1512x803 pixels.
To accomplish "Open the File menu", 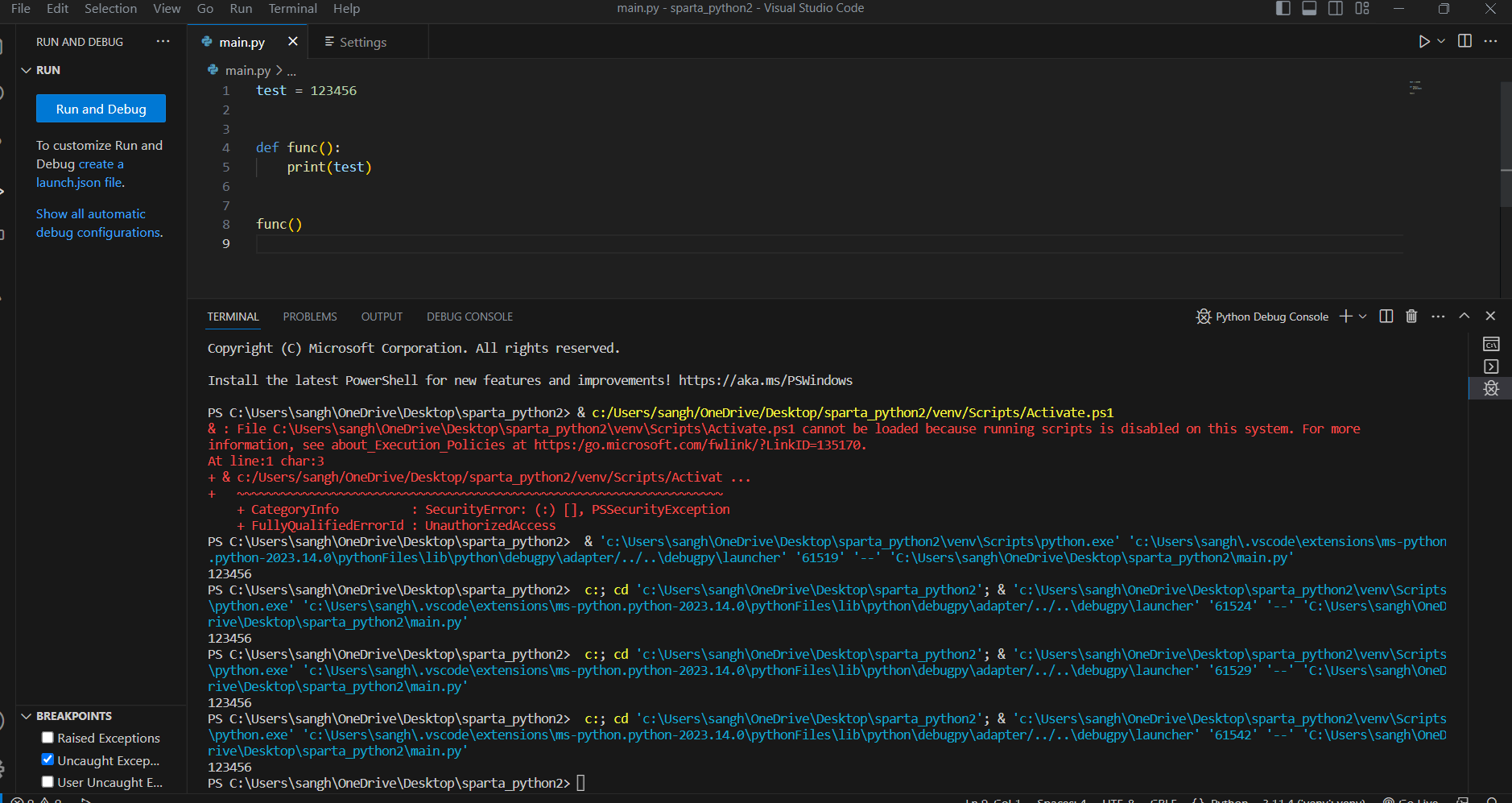I will [21, 8].
